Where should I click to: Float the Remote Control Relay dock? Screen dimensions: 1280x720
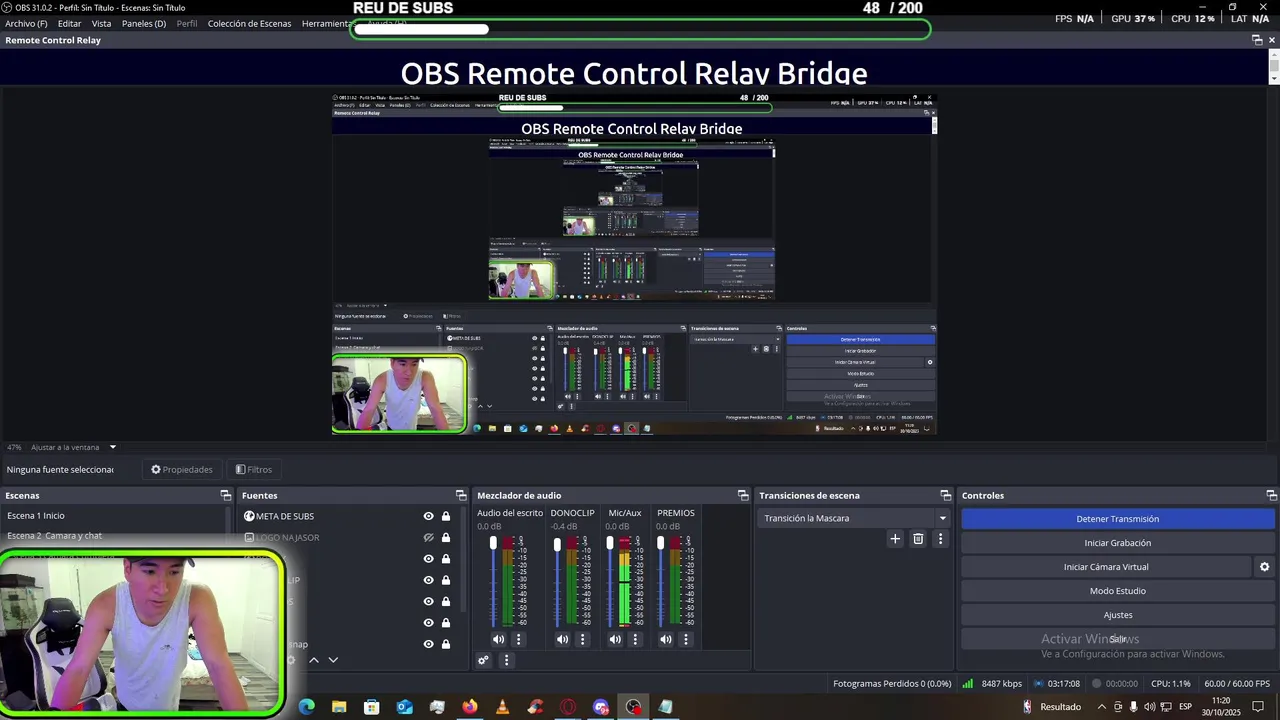click(1257, 40)
